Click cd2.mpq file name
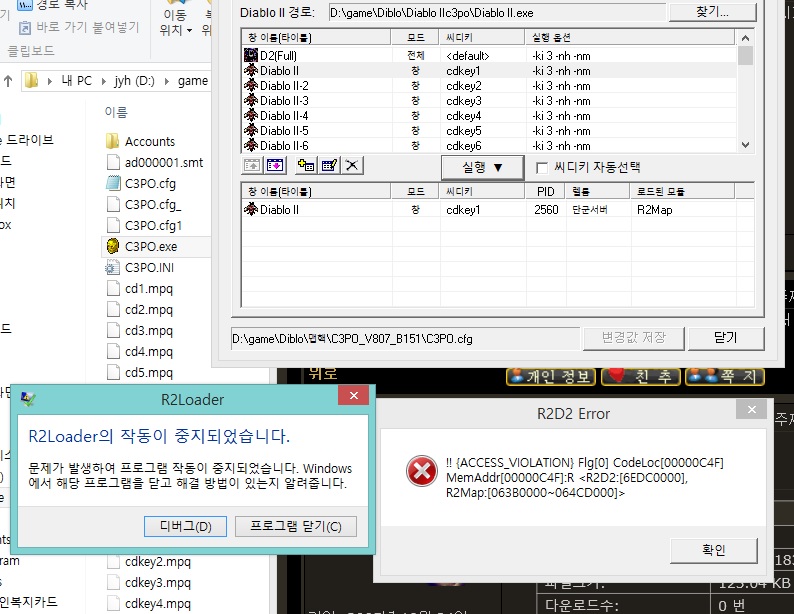The image size is (794, 614). tap(149, 309)
